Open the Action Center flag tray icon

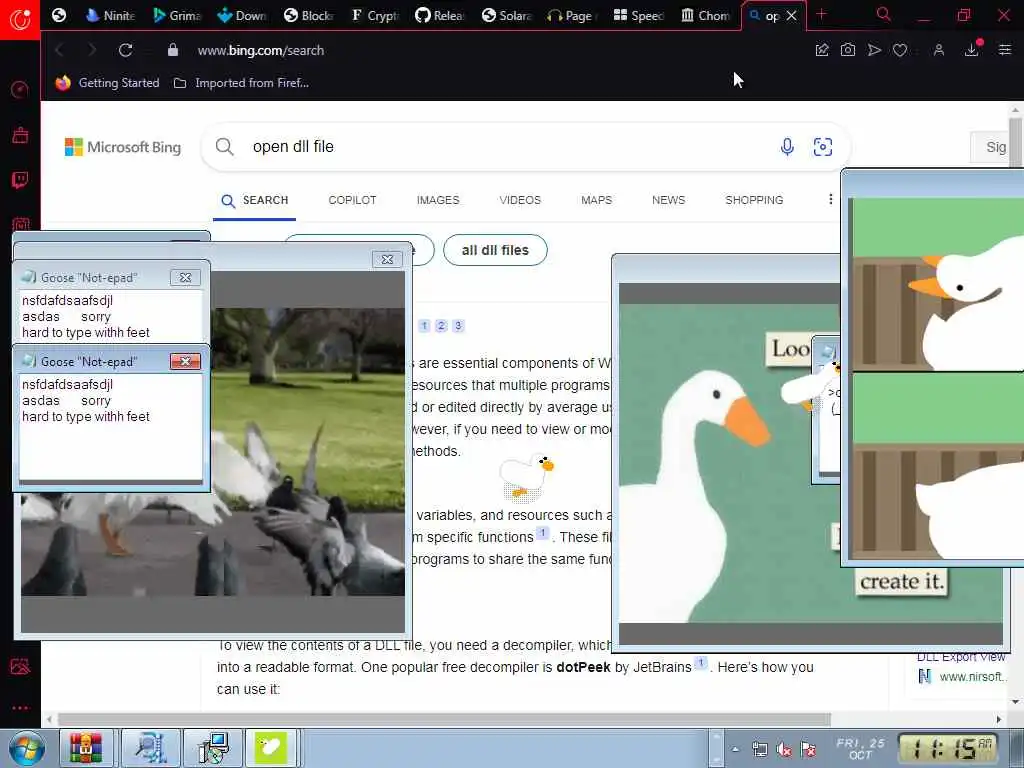pos(808,749)
